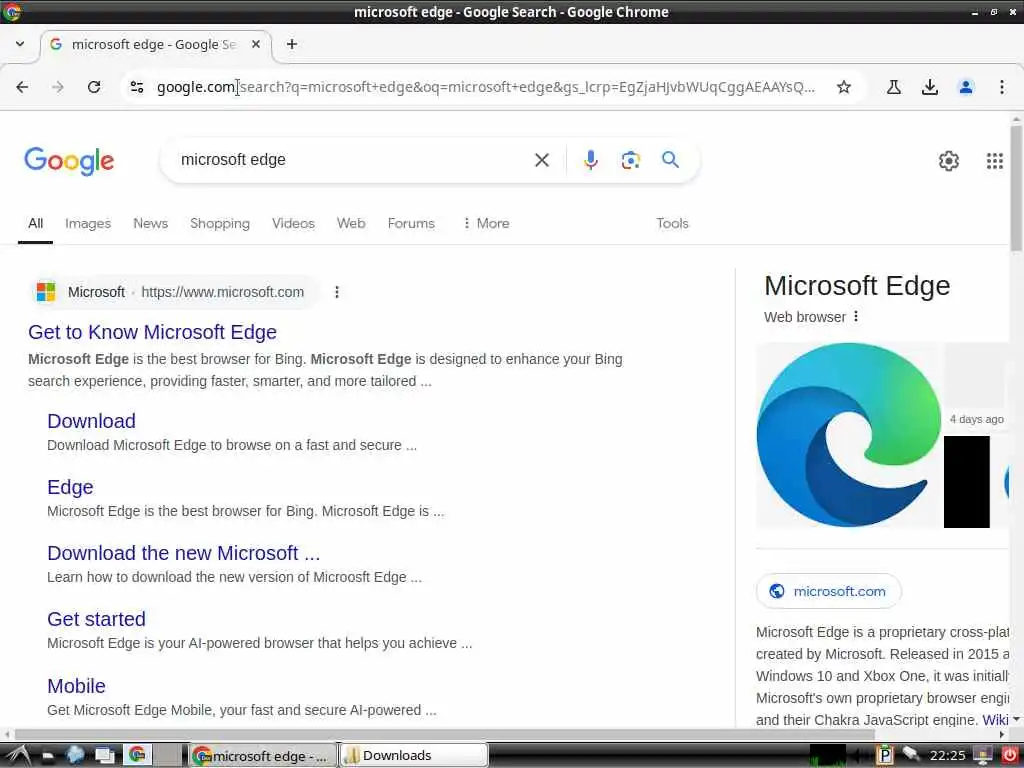
Task: Click the Google search input field
Action: coord(353,160)
